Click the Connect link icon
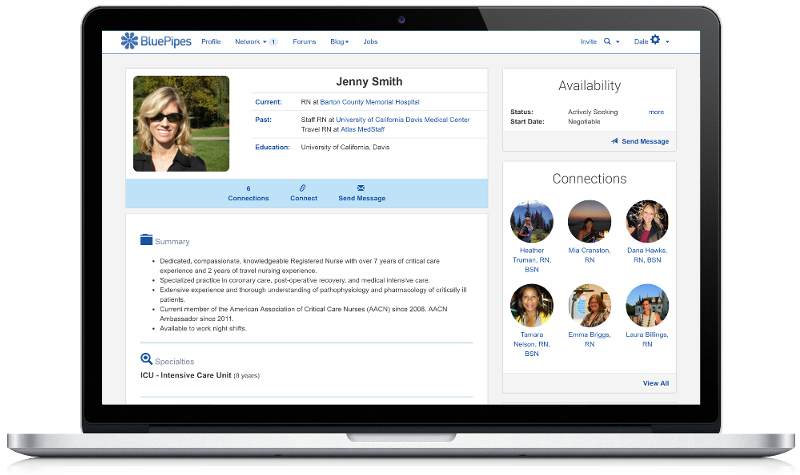 coord(303,188)
